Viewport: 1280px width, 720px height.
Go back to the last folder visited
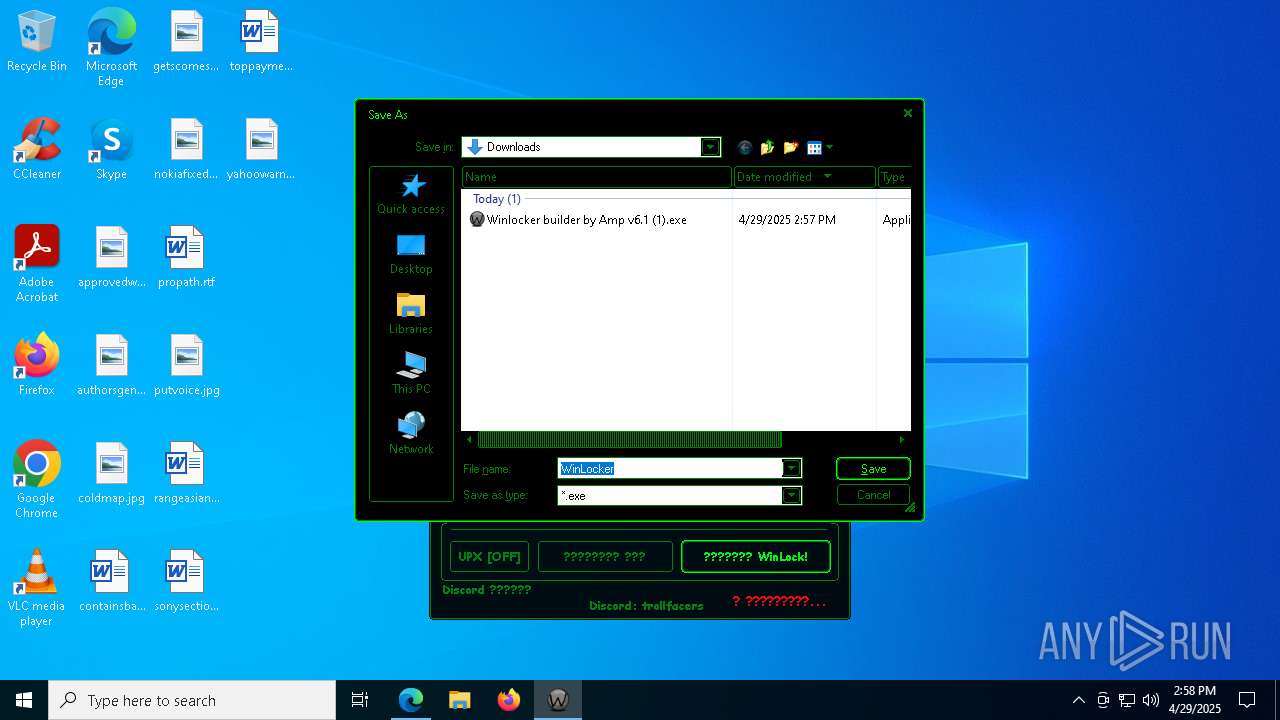(x=745, y=148)
